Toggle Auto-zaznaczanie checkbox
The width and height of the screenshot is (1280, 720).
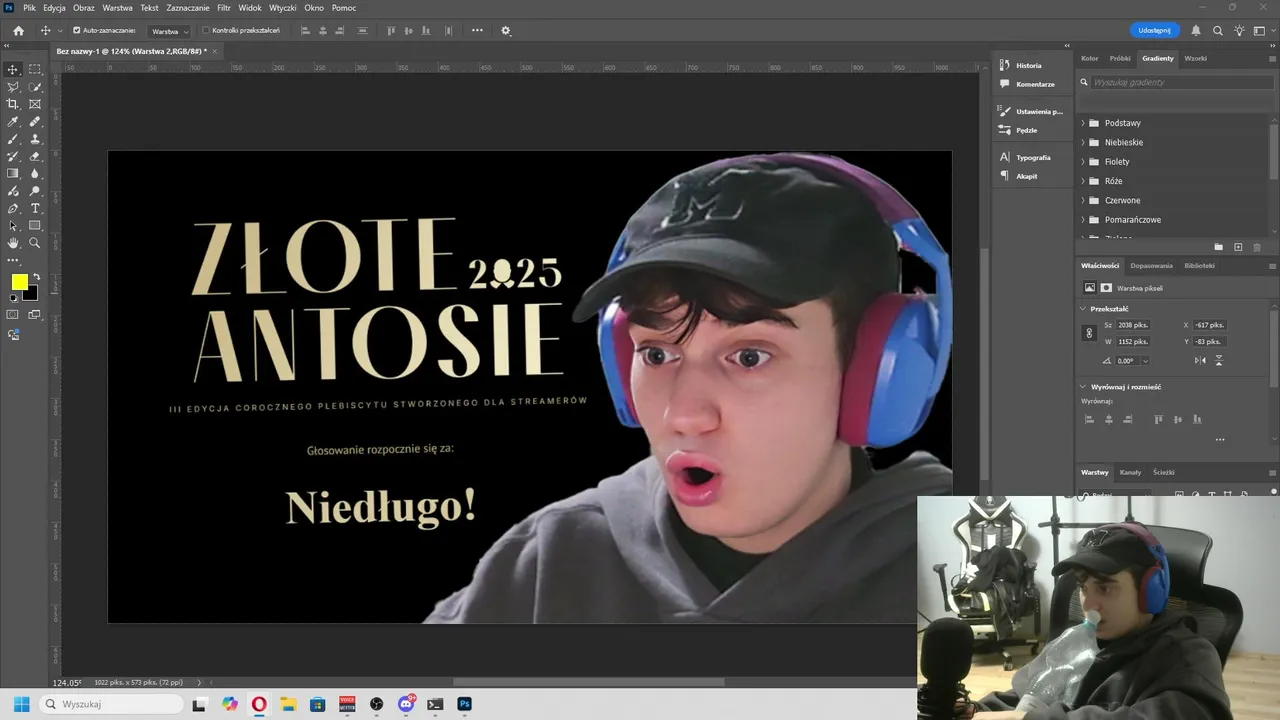tap(77, 31)
